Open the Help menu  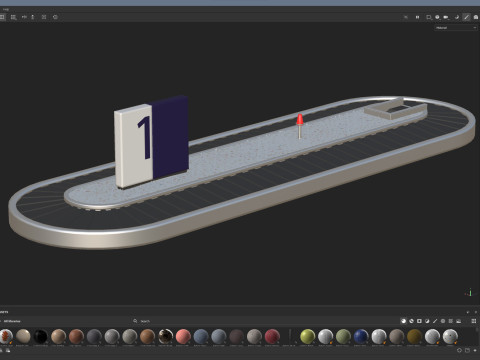[x=6, y=9]
